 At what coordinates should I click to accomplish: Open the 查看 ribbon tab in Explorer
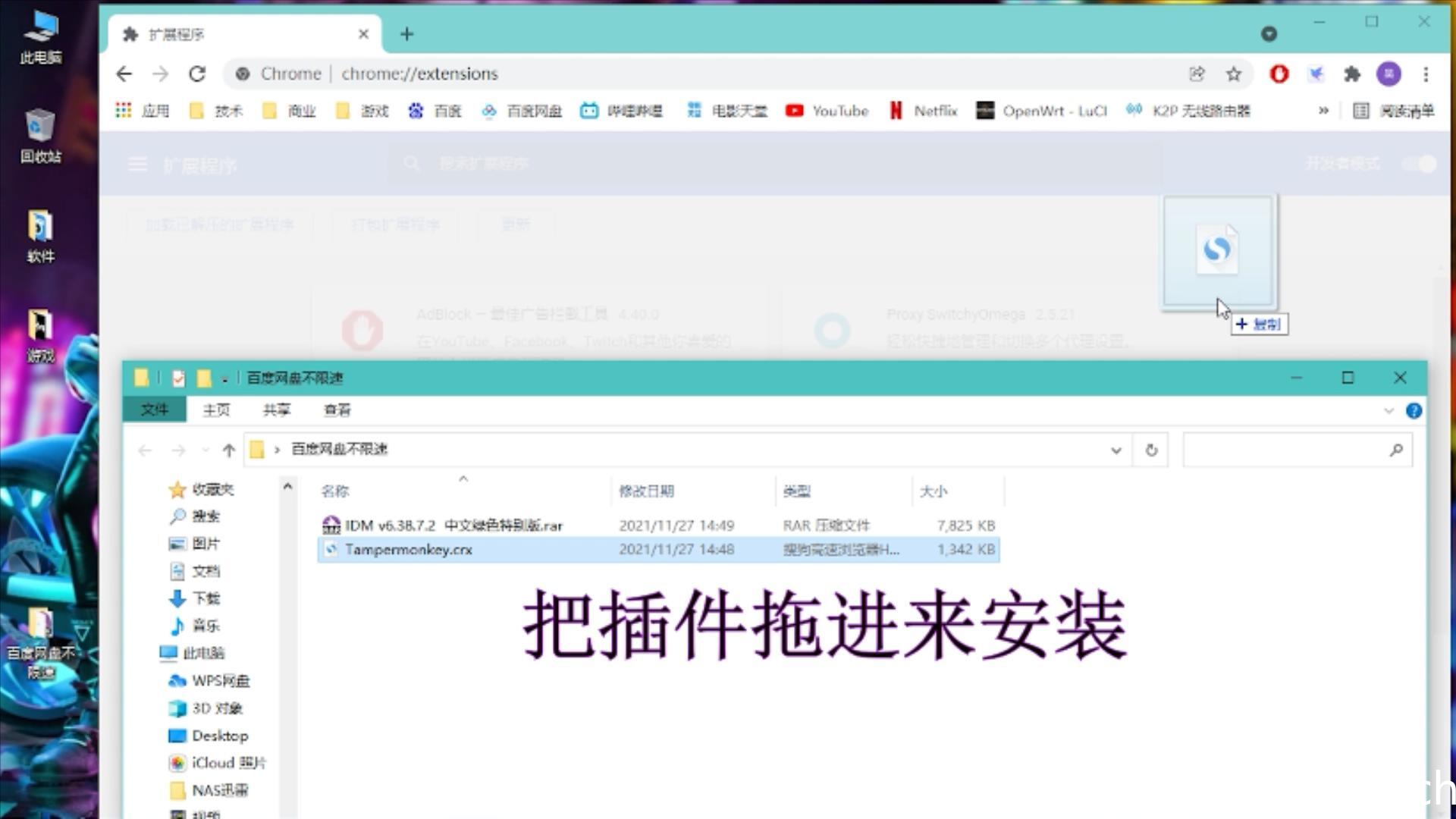337,409
